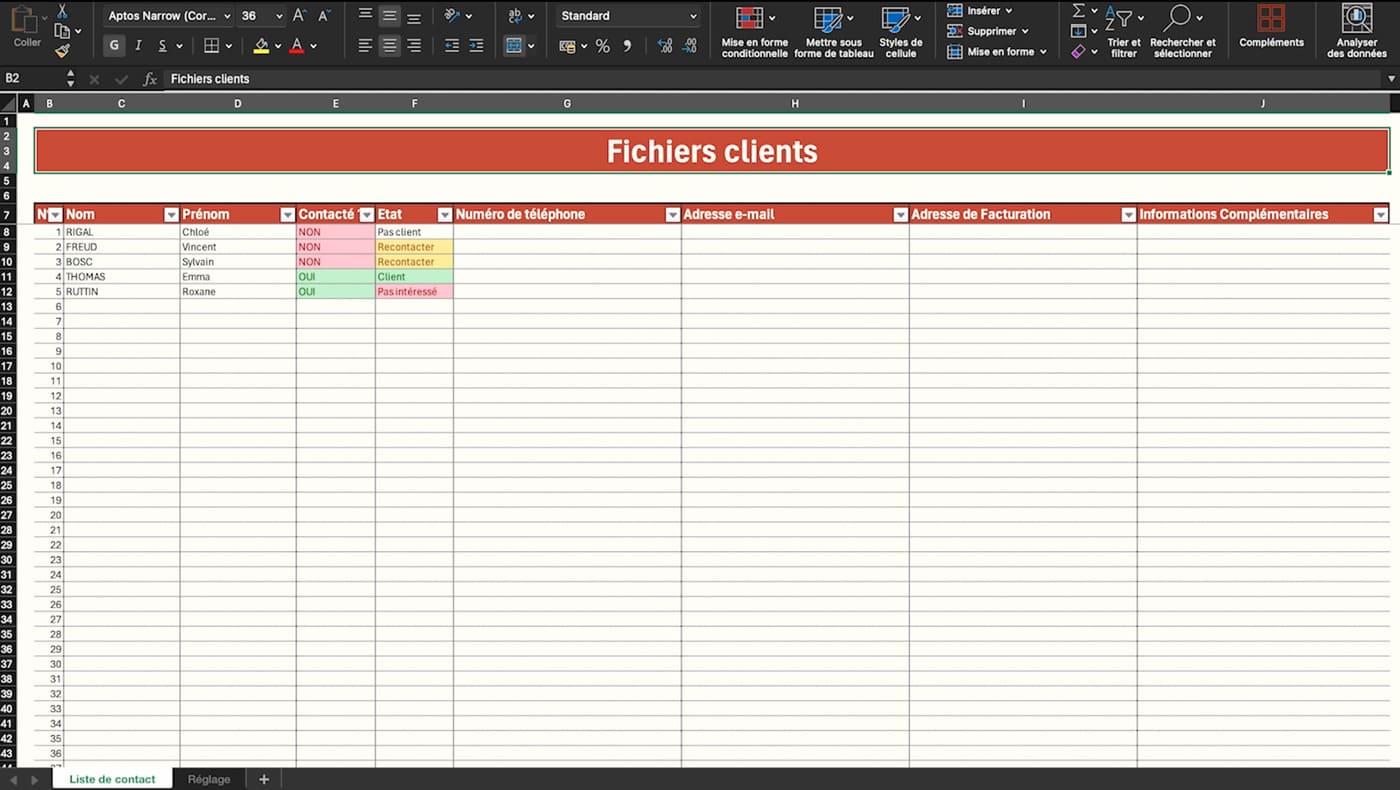This screenshot has height=790, width=1400.
Task: Open the Prénom column filter dropdown
Action: coord(287,215)
